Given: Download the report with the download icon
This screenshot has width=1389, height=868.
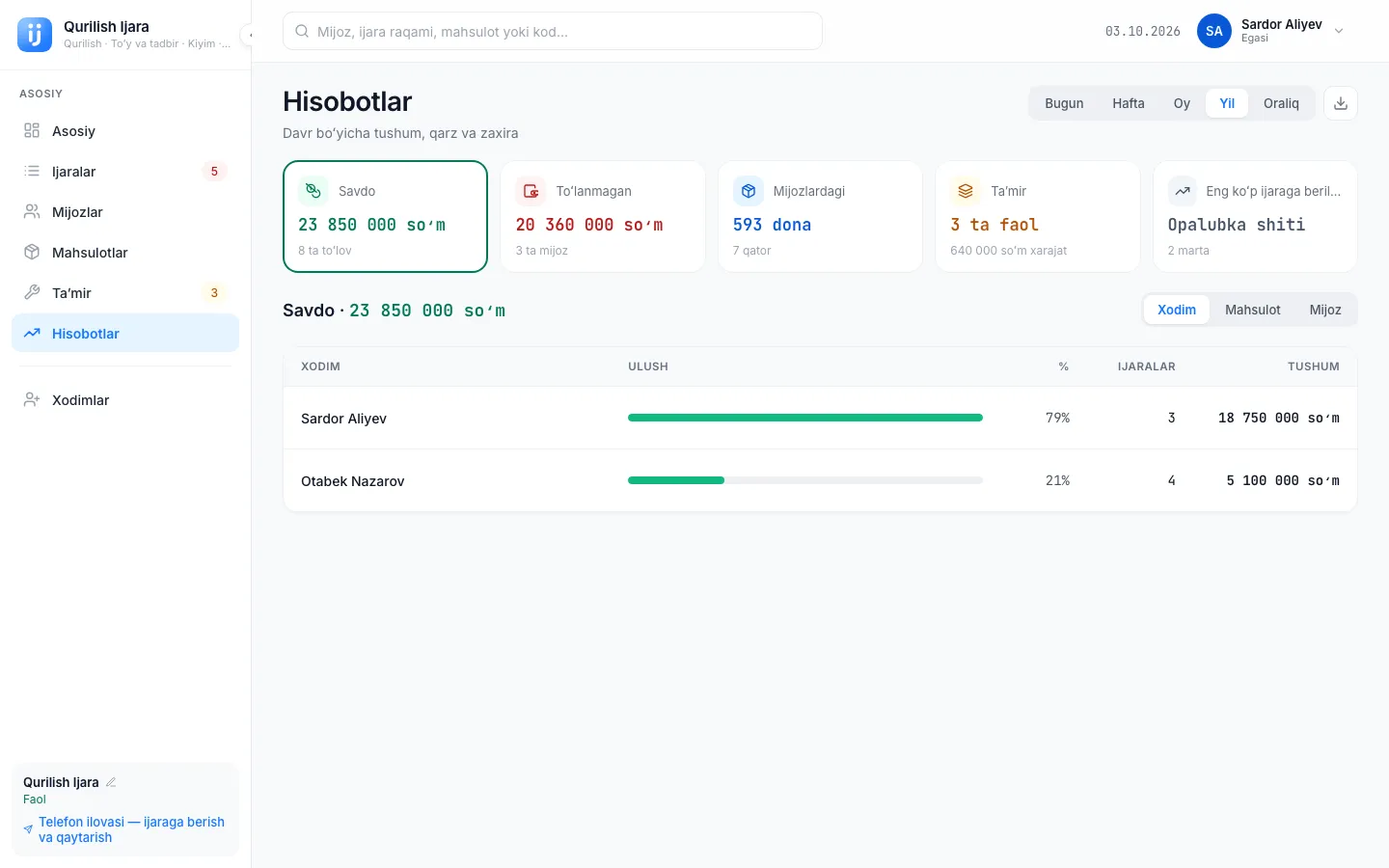Looking at the screenshot, I should click(x=1341, y=103).
